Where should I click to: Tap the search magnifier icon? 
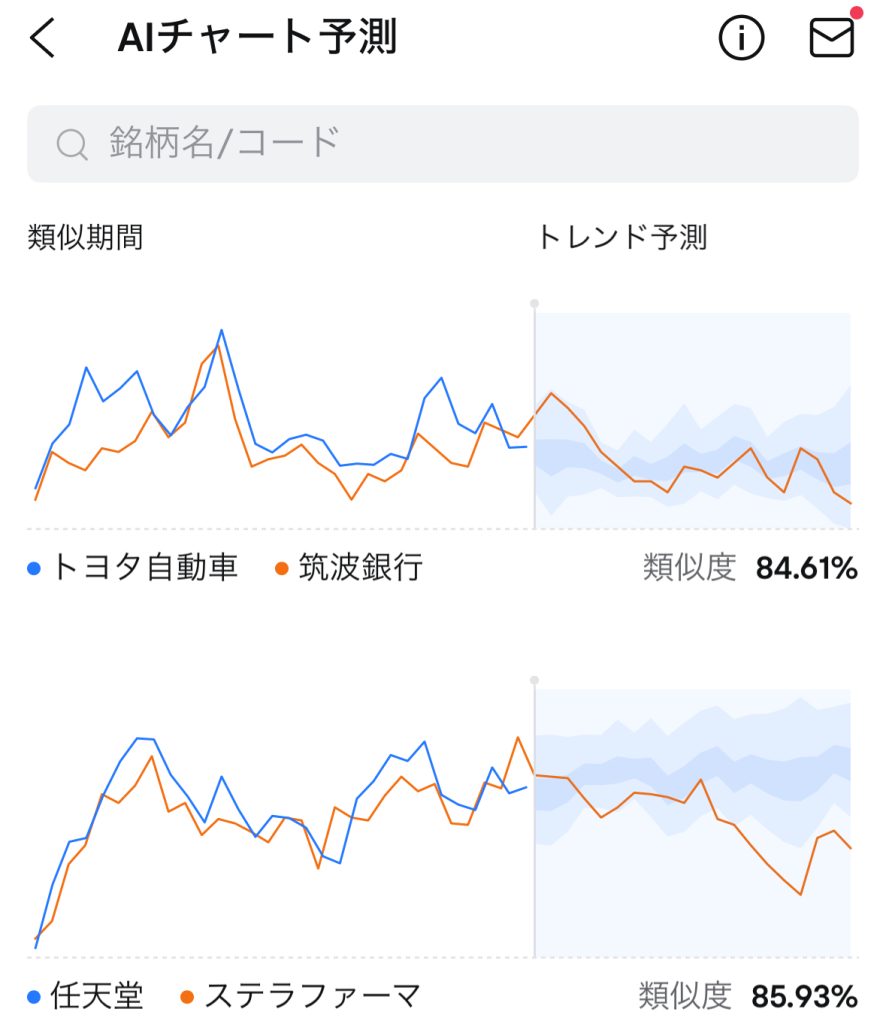point(72,145)
